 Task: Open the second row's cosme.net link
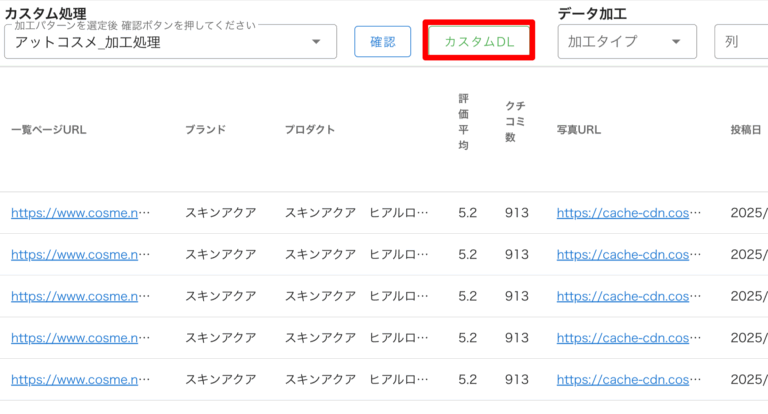80,255
